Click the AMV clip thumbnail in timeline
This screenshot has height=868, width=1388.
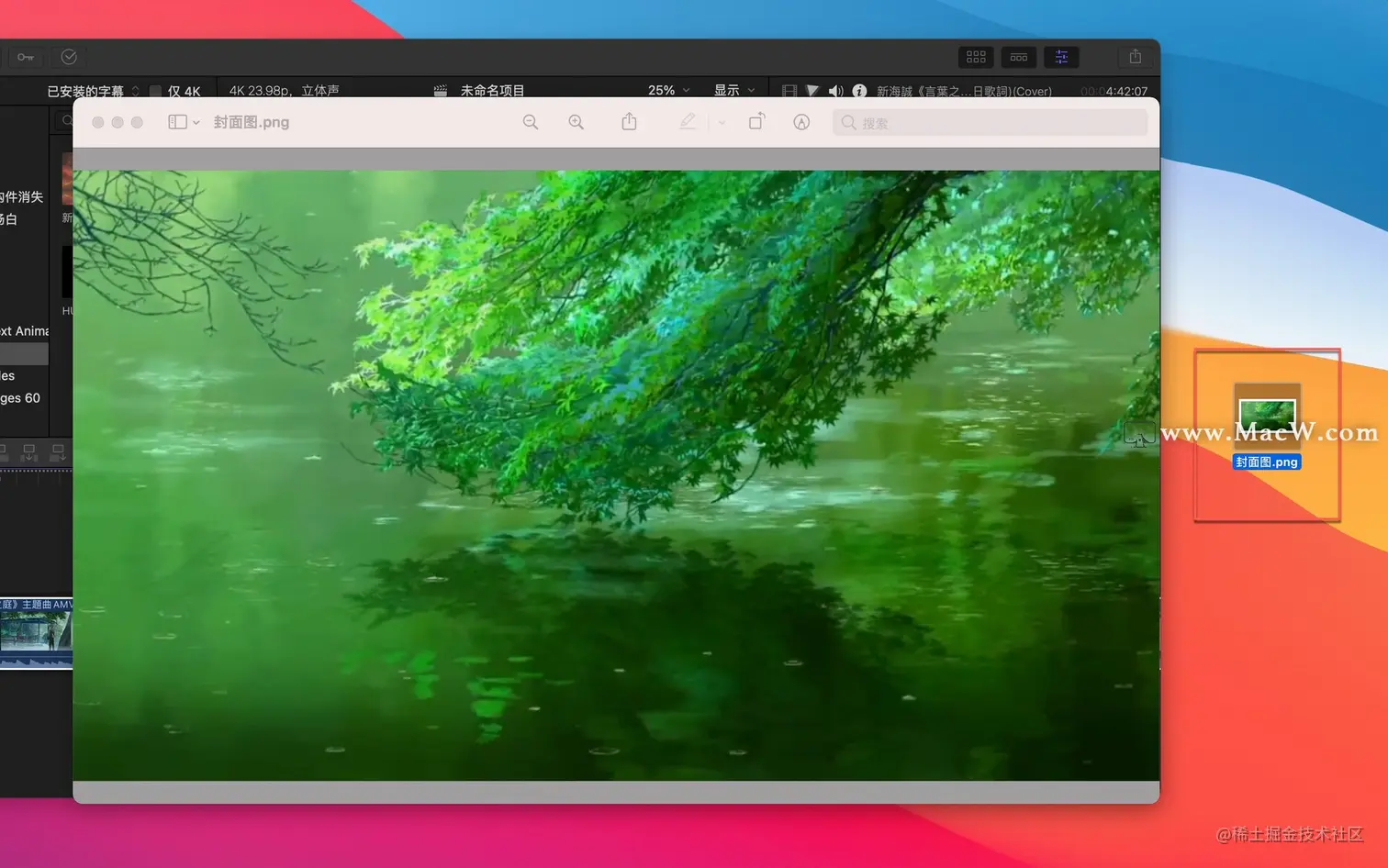click(36, 633)
